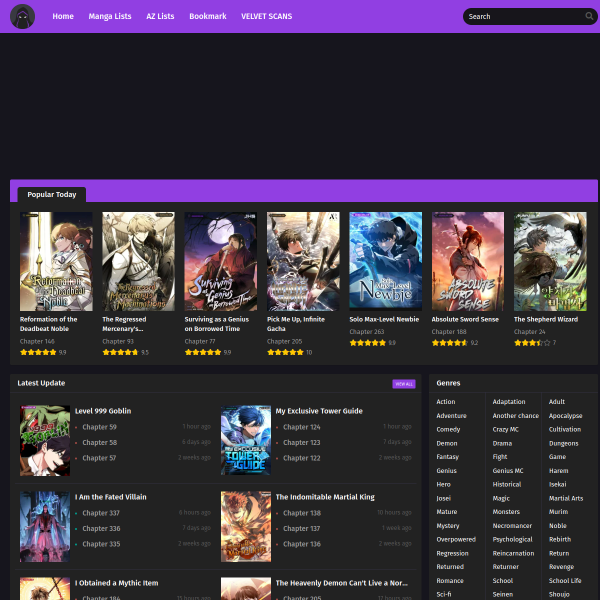Select the Cultivation genre
600x600 pixels.
[565, 429]
